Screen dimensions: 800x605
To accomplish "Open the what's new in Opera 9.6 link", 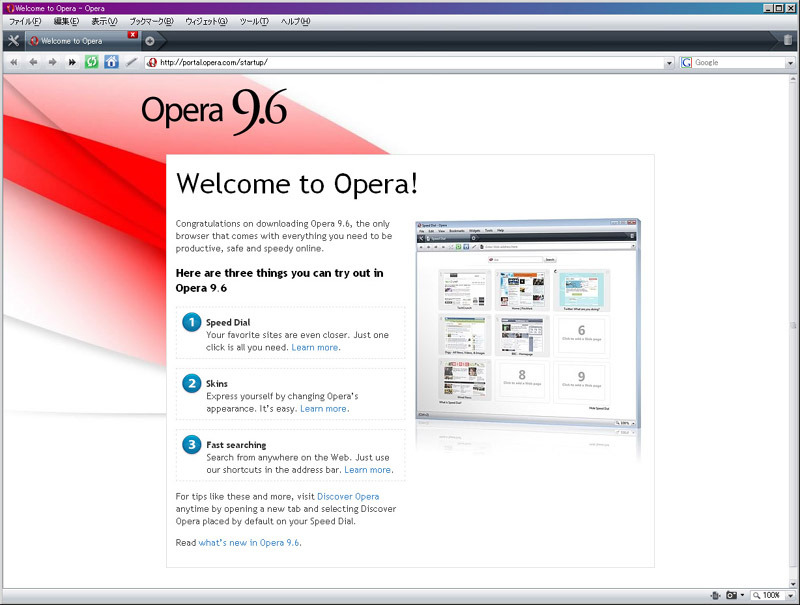I will tap(248, 542).
